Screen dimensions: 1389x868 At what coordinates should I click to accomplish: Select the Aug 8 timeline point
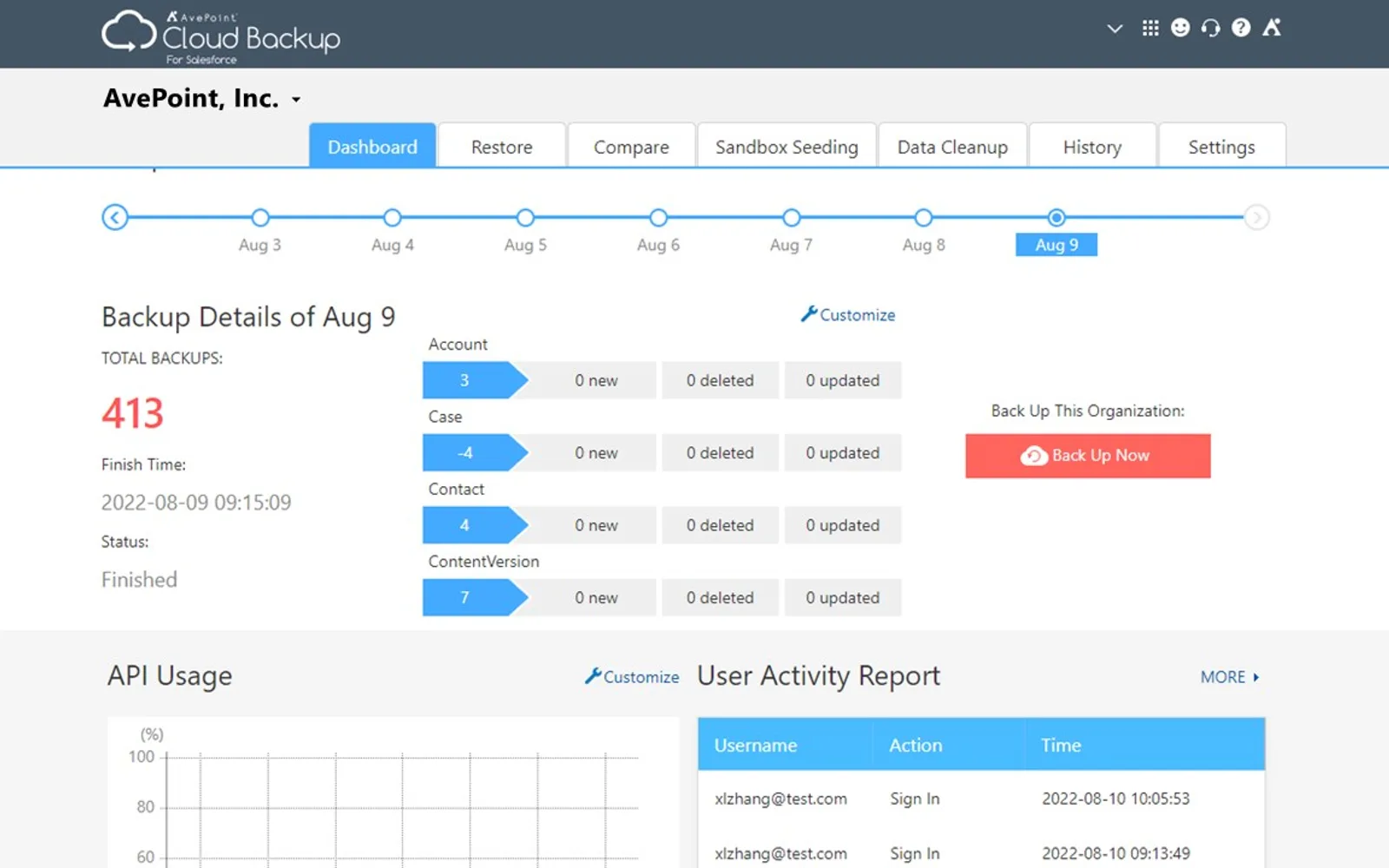[x=924, y=217]
